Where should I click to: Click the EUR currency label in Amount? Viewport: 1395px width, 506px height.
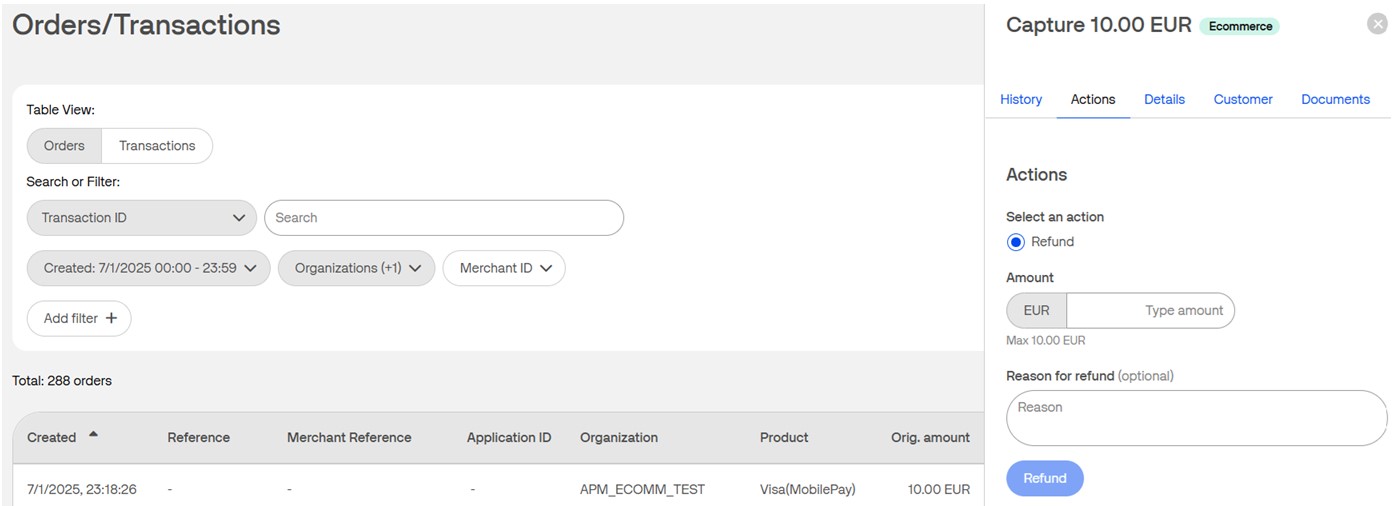1037,311
